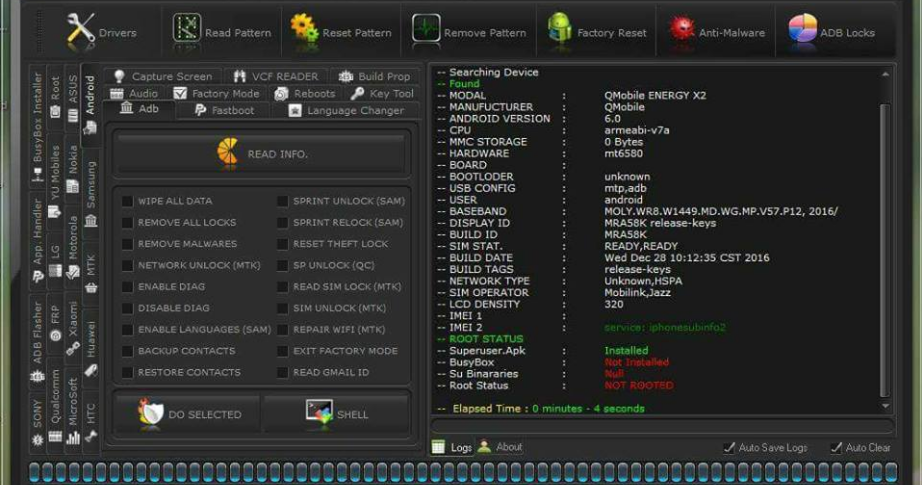Open the BusyBox Installer vertical tab

click(37, 126)
